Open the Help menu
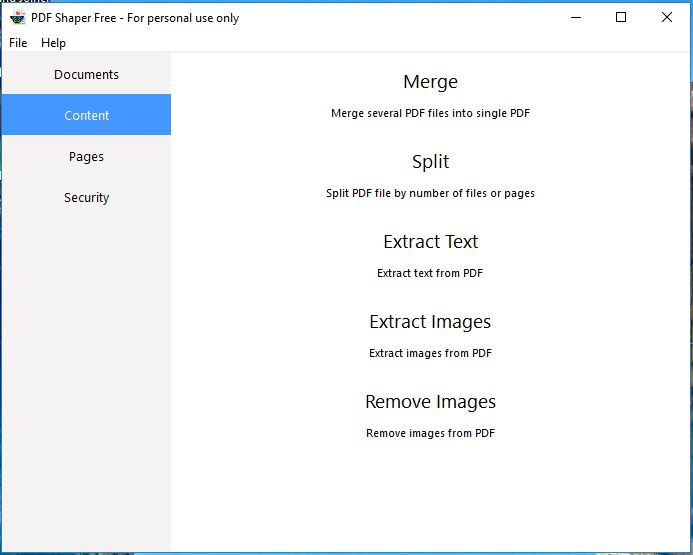This screenshot has width=693, height=555. tap(53, 43)
